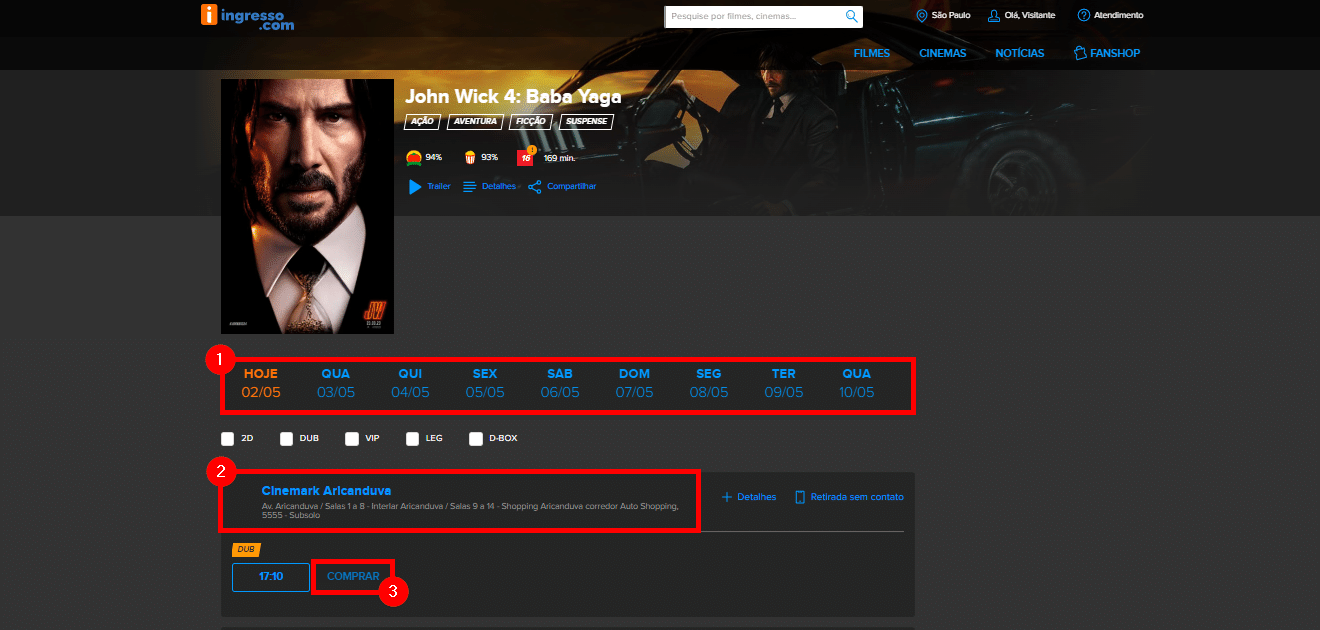The height and width of the screenshot is (630, 1320).
Task: Open the Cinemark Aricanduva cinema link
Action: (x=326, y=491)
